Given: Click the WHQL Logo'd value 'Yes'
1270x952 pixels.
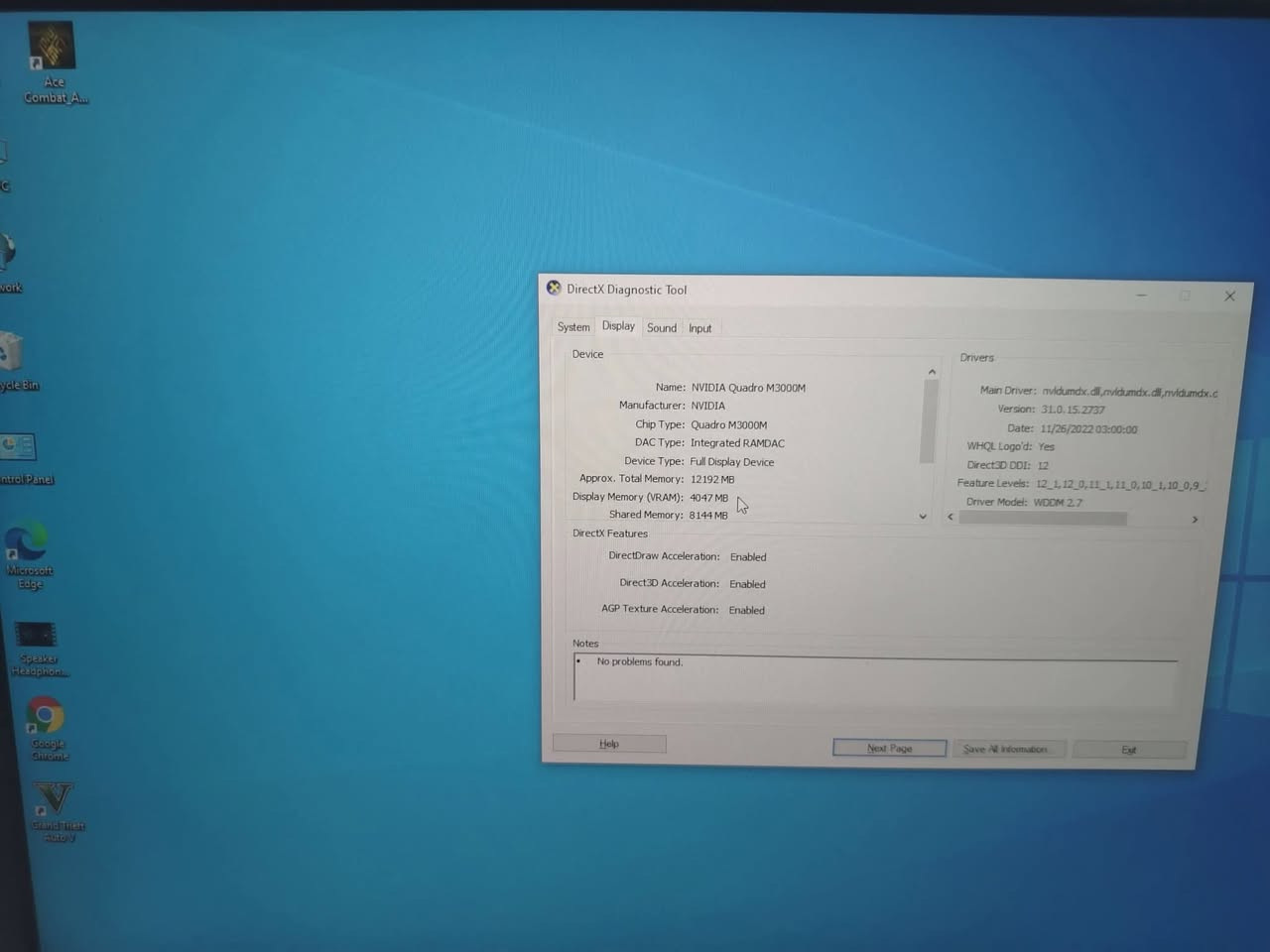Looking at the screenshot, I should pos(1046,447).
